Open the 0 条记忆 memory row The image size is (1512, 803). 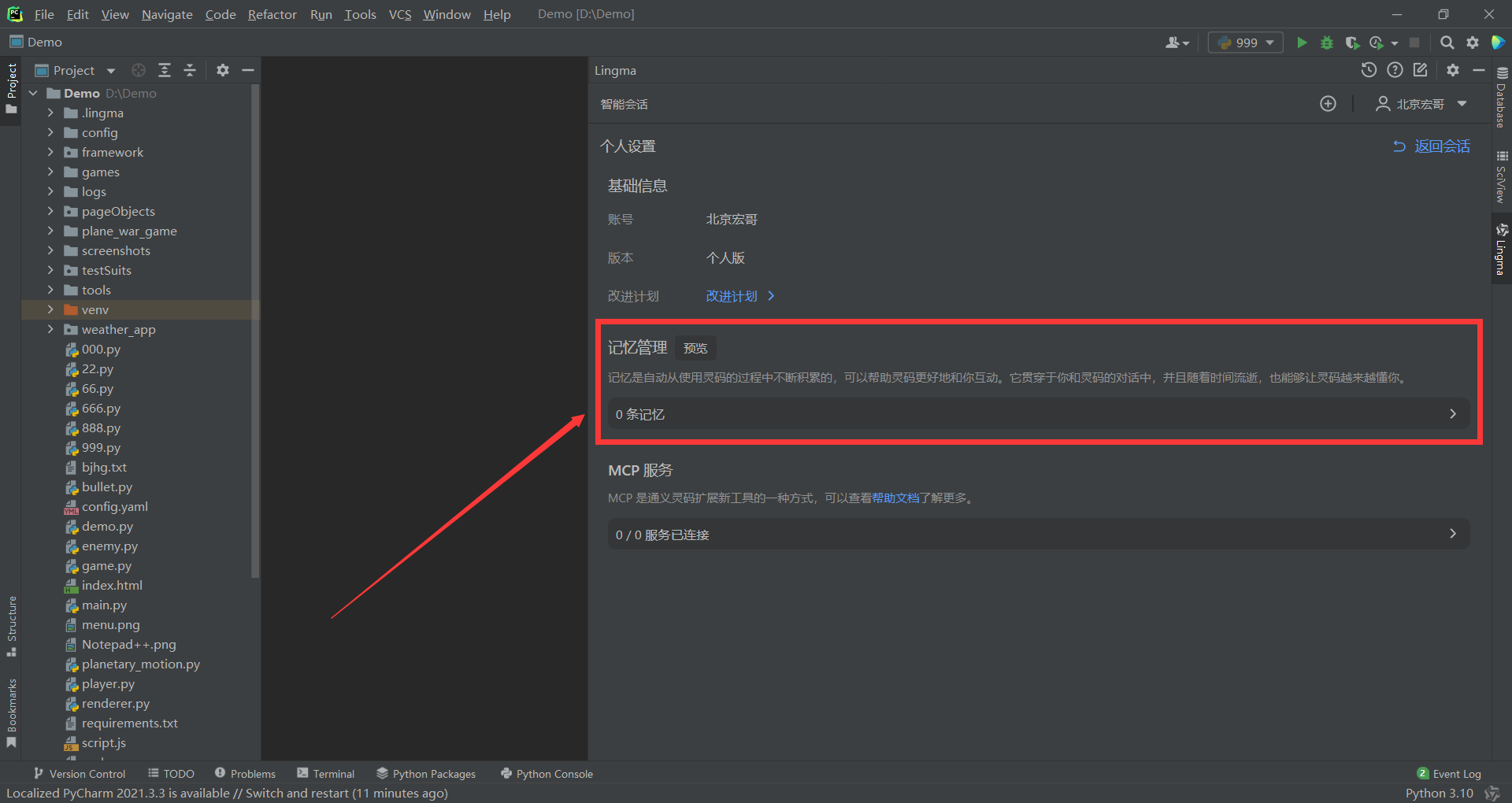point(1037,414)
